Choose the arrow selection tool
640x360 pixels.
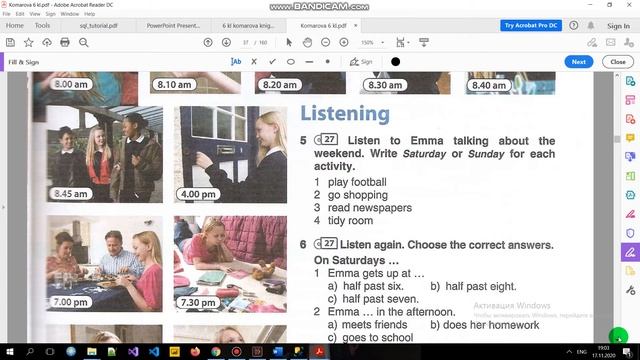pos(289,42)
